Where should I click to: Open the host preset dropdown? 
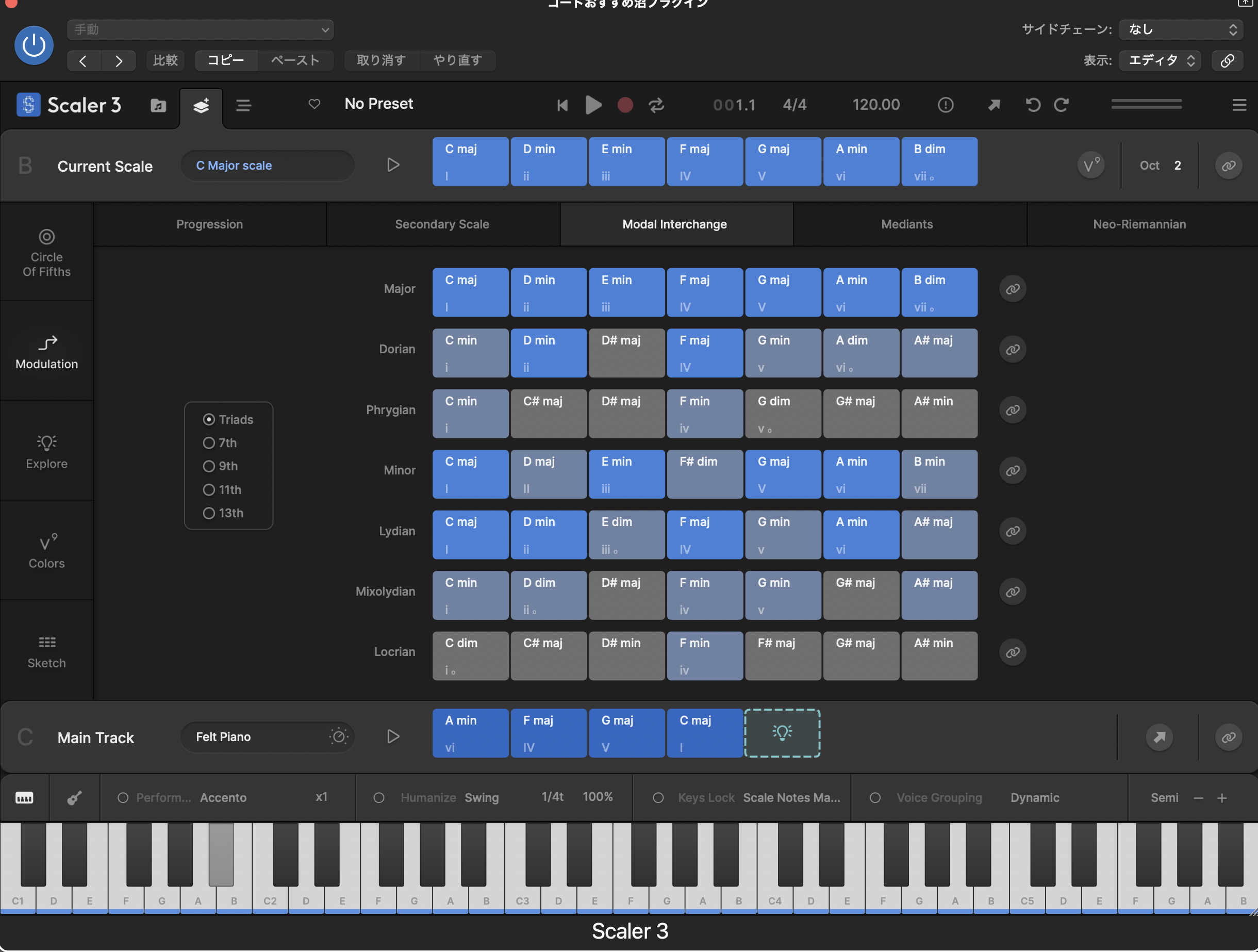coord(200,29)
